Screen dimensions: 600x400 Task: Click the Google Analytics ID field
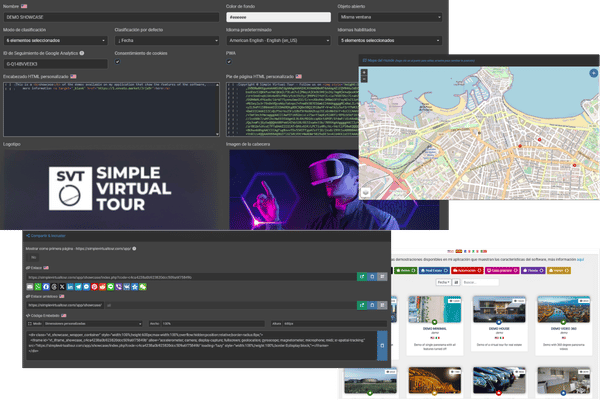click(55, 64)
